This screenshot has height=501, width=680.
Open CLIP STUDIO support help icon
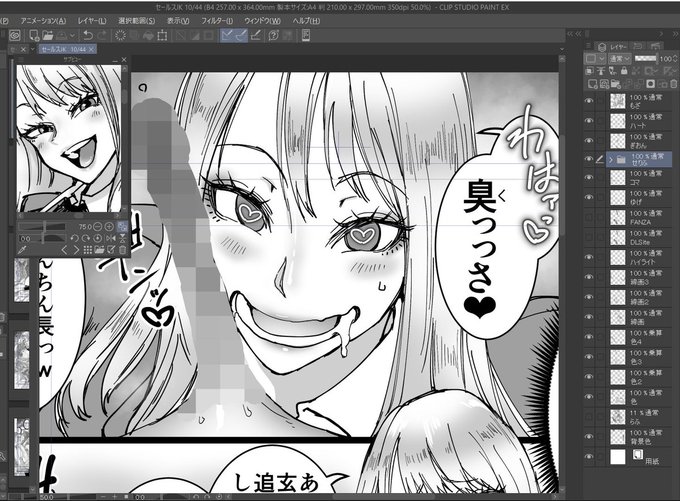coord(273,36)
